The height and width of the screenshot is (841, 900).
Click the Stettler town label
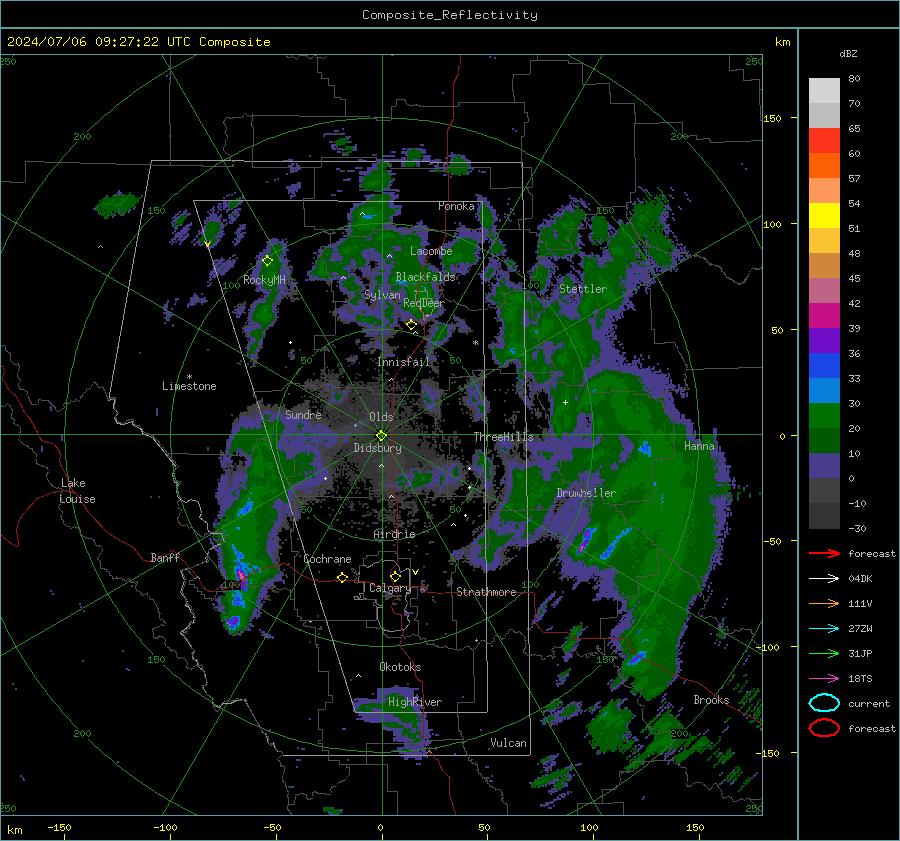583,289
